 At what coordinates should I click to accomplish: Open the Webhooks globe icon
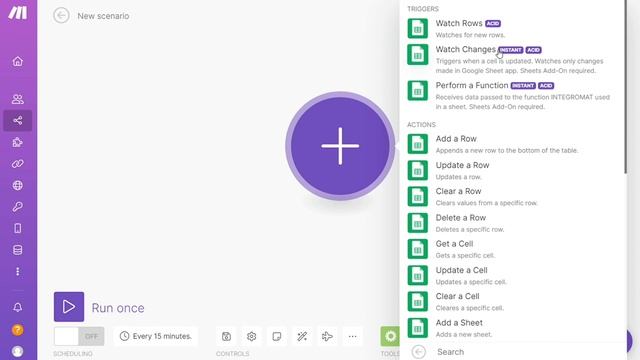[x=18, y=185]
